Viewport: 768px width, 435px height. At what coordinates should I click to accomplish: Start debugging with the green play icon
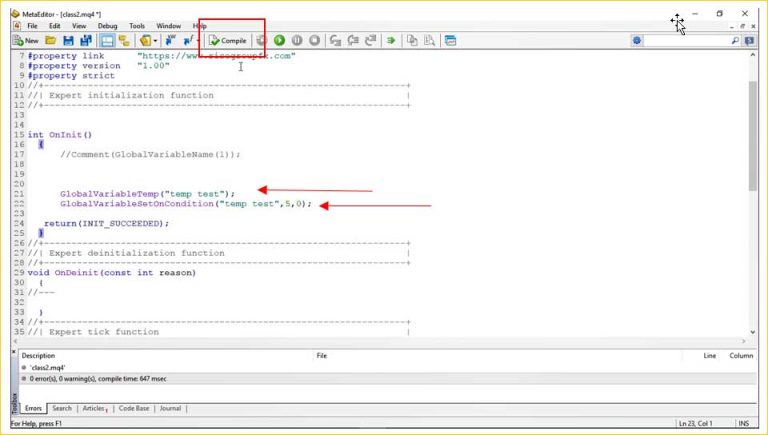point(279,41)
